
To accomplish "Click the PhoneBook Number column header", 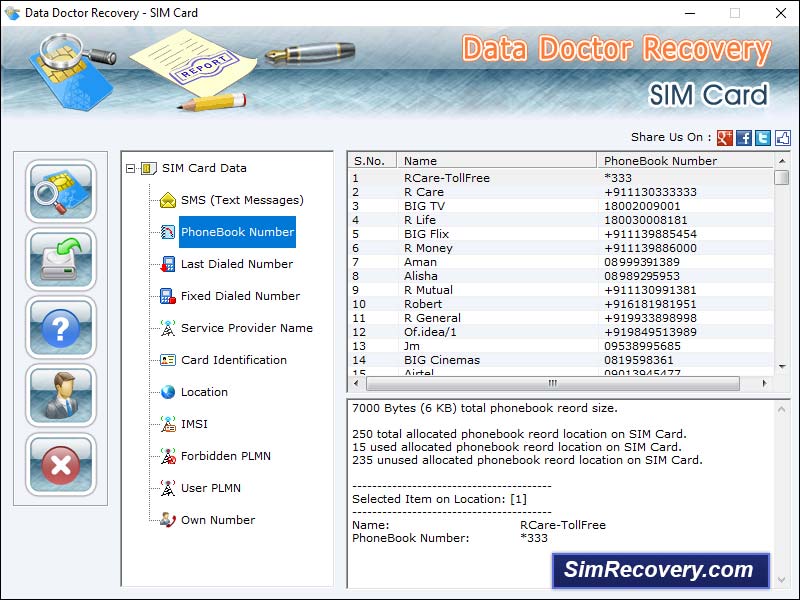I will pos(685,161).
